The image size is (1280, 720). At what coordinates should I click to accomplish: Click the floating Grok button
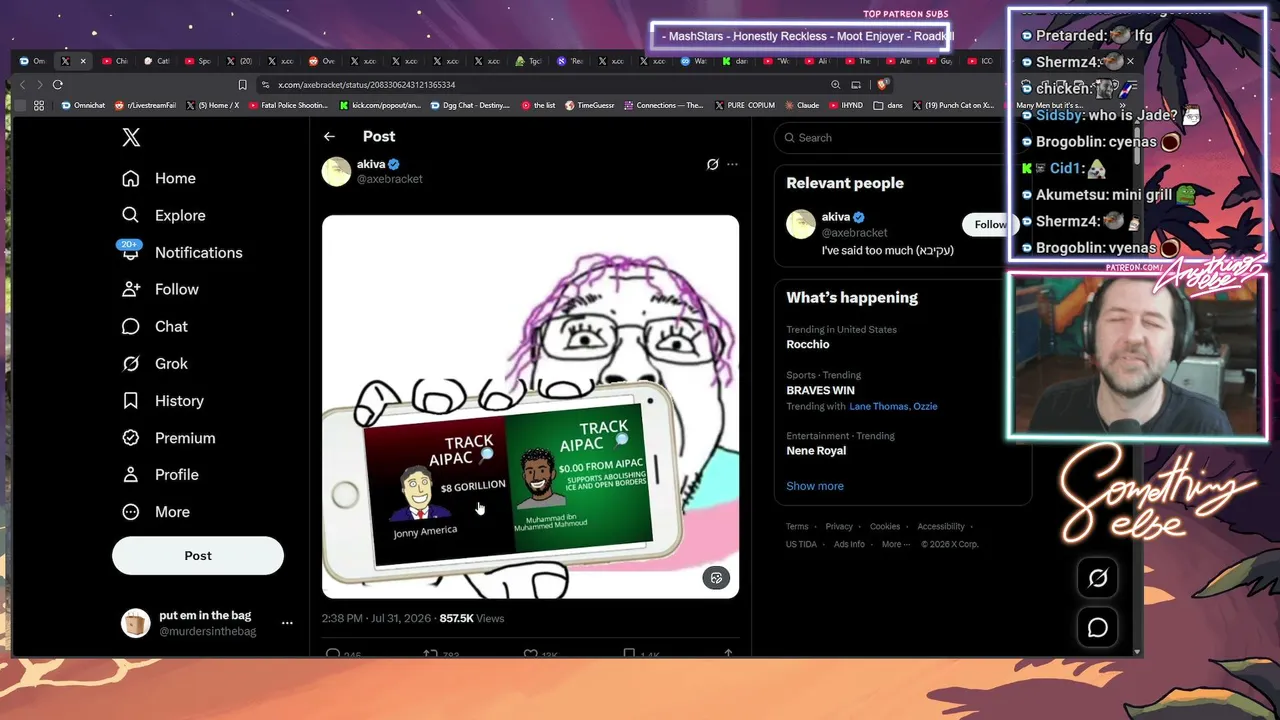tap(1098, 578)
